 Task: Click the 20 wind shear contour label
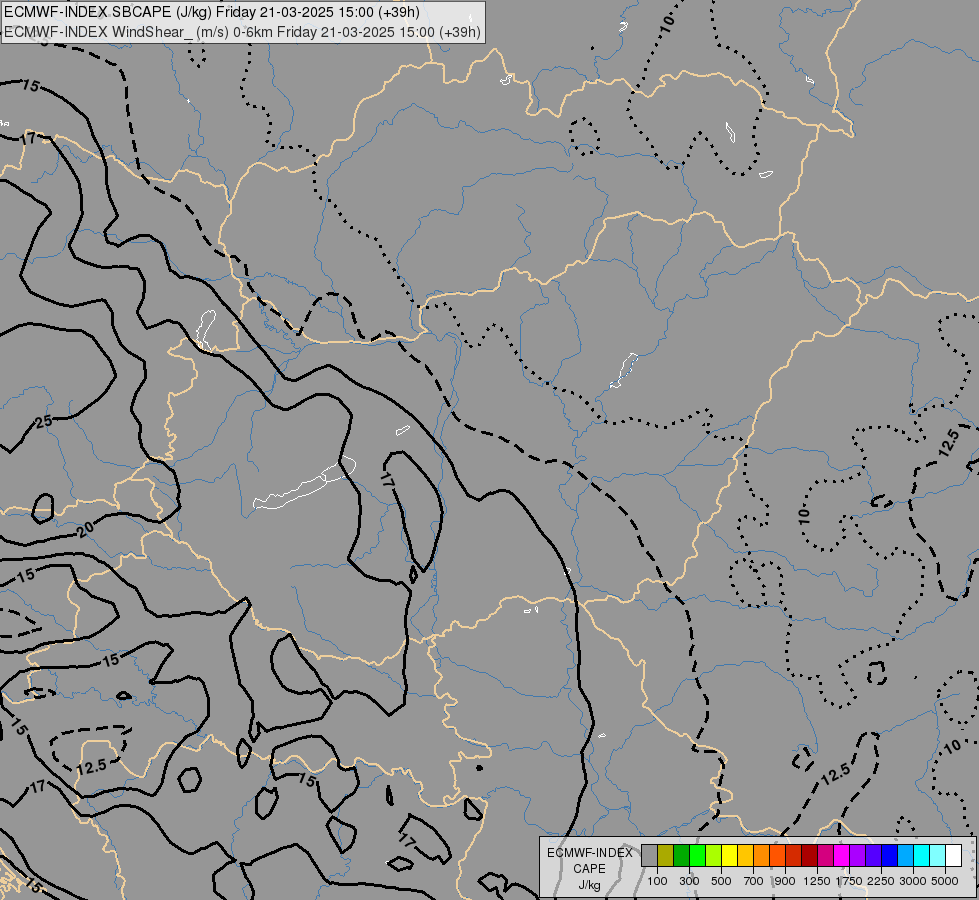coord(85,530)
